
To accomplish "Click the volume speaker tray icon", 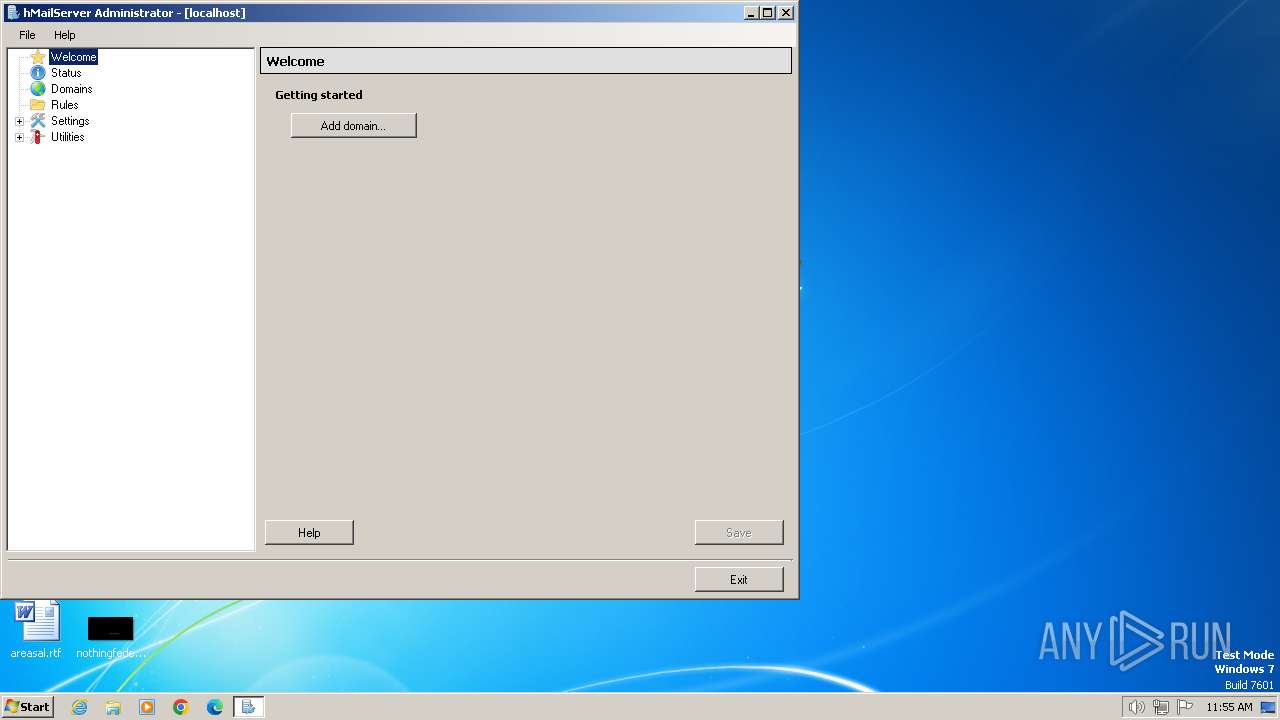I will point(1136,707).
